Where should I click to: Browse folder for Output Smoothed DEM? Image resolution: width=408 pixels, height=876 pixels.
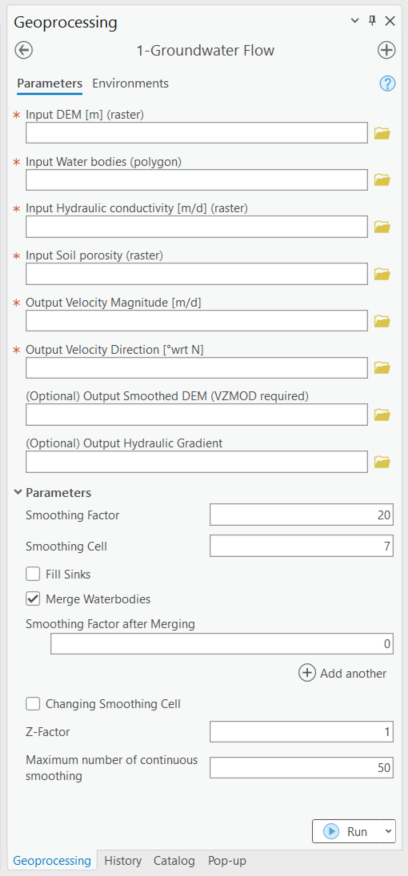pyautogui.click(x=382, y=415)
